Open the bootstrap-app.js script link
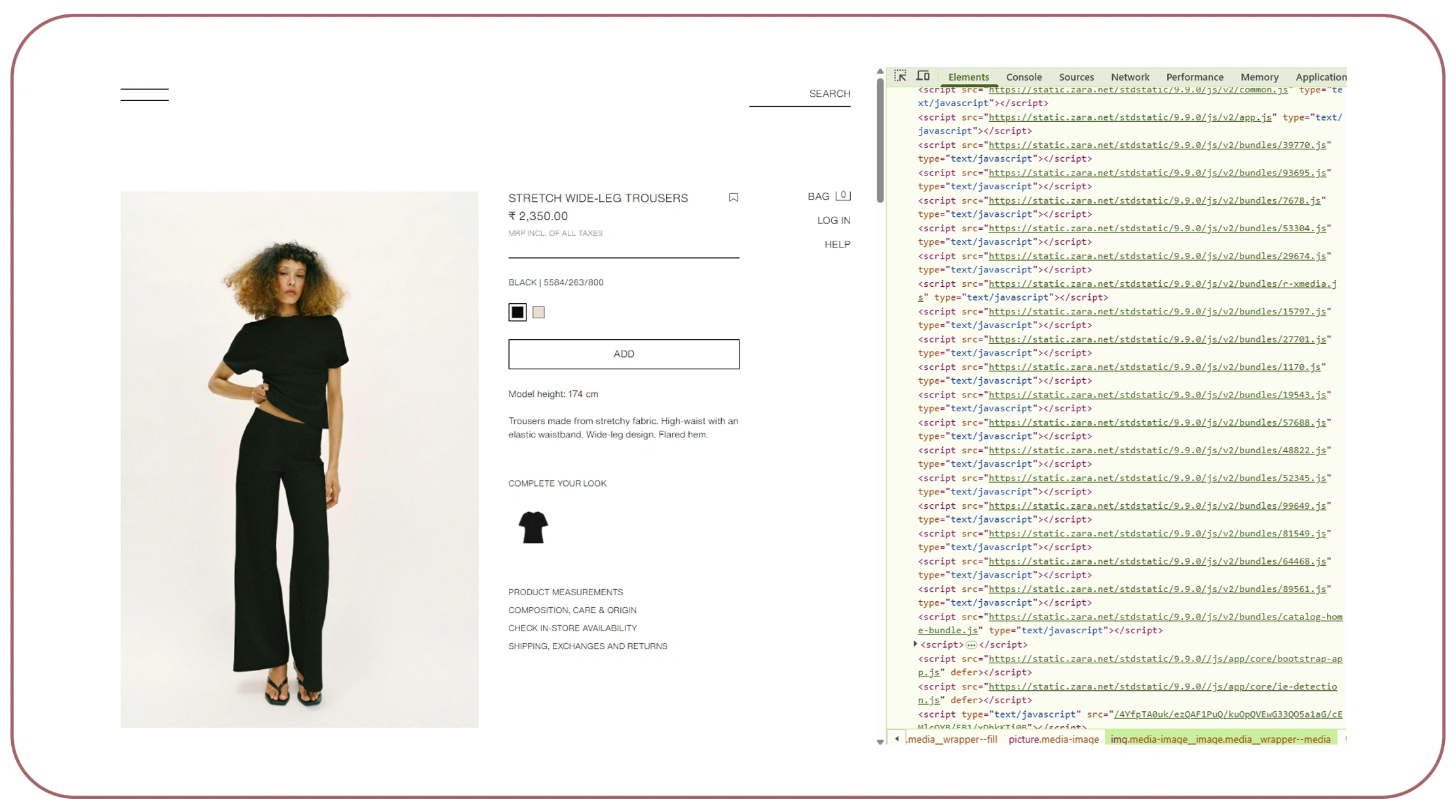Screen dimensions: 1456x812 click(x=1165, y=659)
